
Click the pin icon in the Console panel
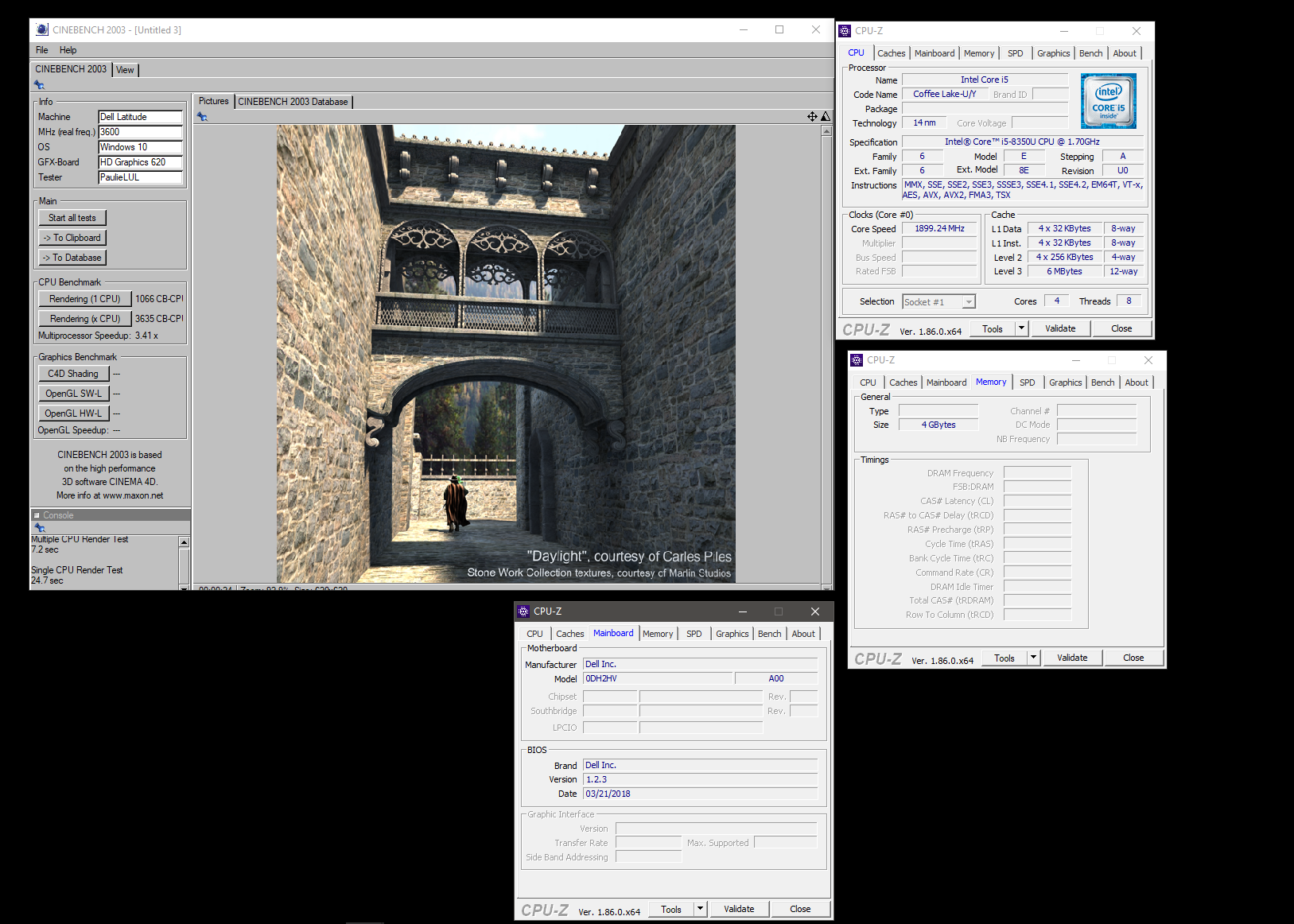coord(39,527)
